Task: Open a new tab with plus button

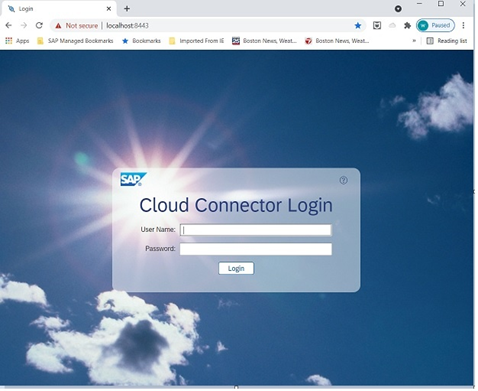Action: (x=127, y=9)
